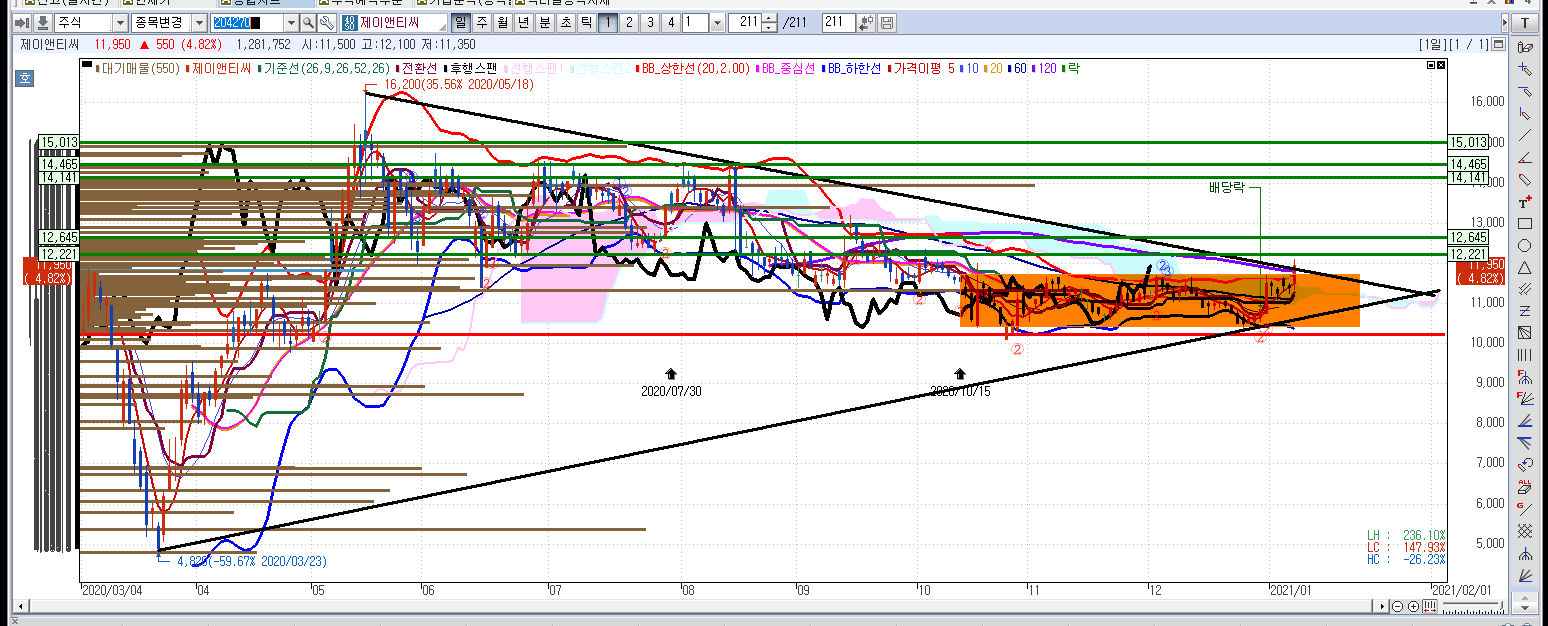This screenshot has height=626, width=1548.
Task: Close the chart pane with small X
Action: pos(1441,64)
